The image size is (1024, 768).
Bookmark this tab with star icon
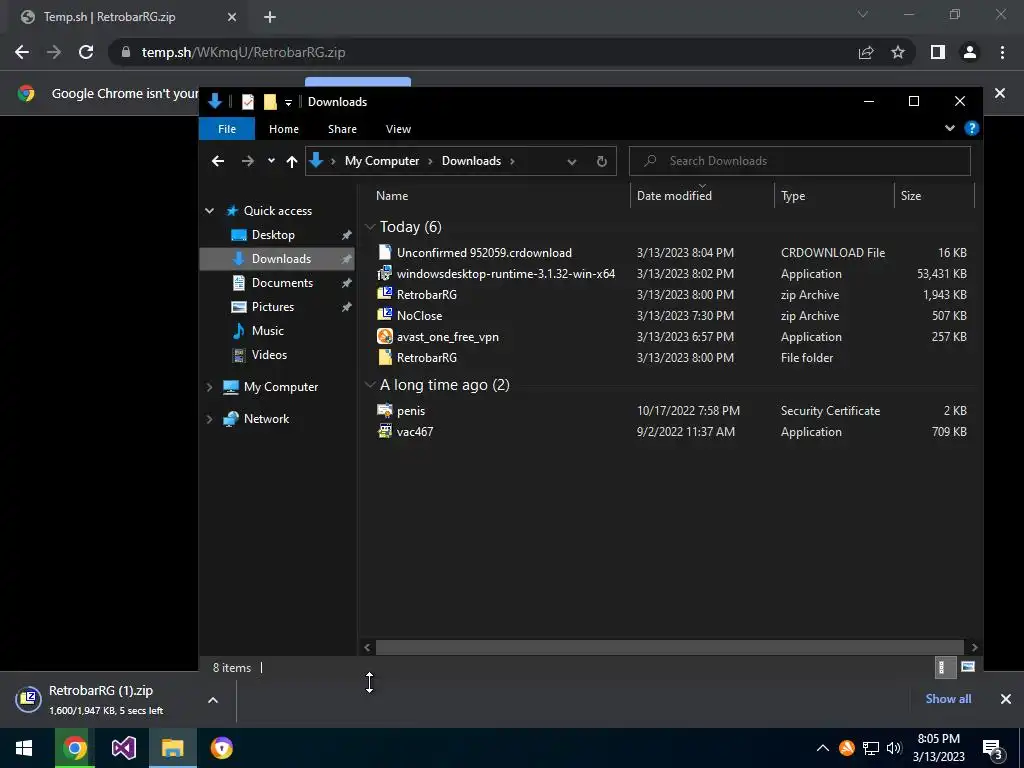pyautogui.click(x=898, y=52)
